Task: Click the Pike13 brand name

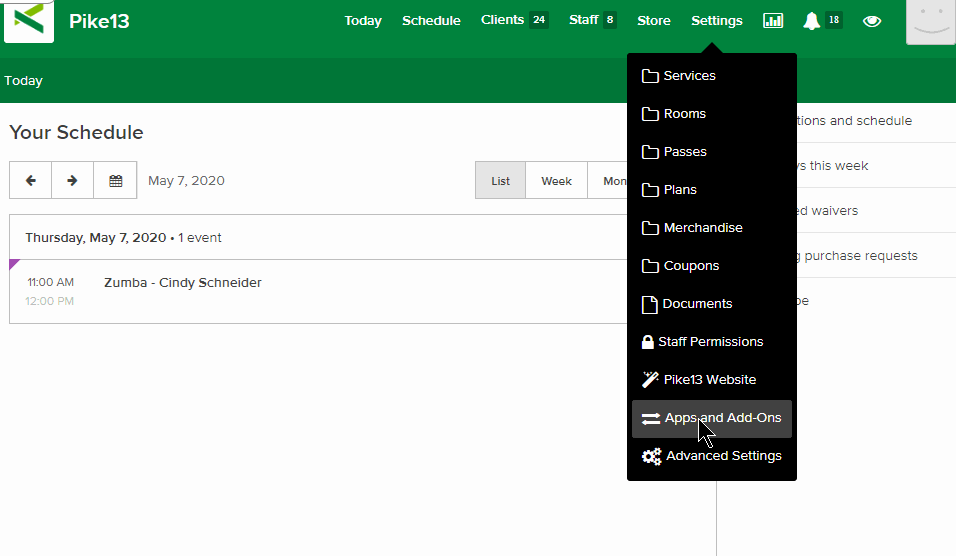Action: tap(99, 21)
